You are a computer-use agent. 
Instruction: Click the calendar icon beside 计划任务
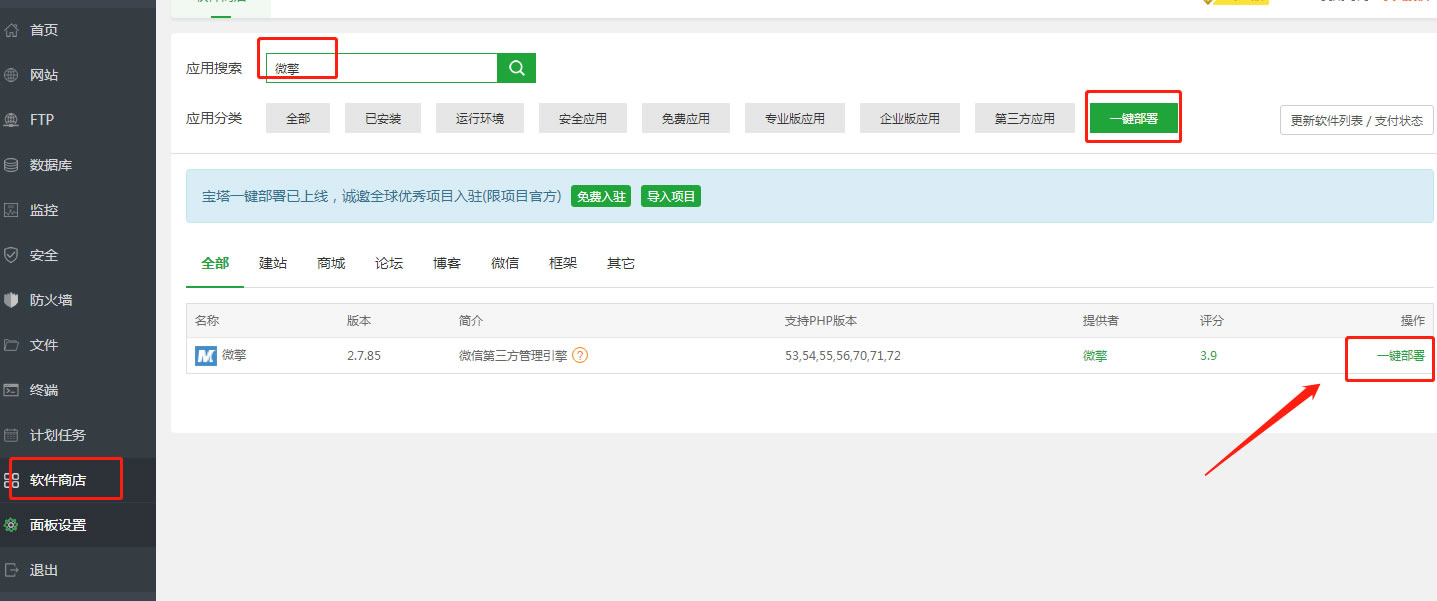click(x=12, y=435)
